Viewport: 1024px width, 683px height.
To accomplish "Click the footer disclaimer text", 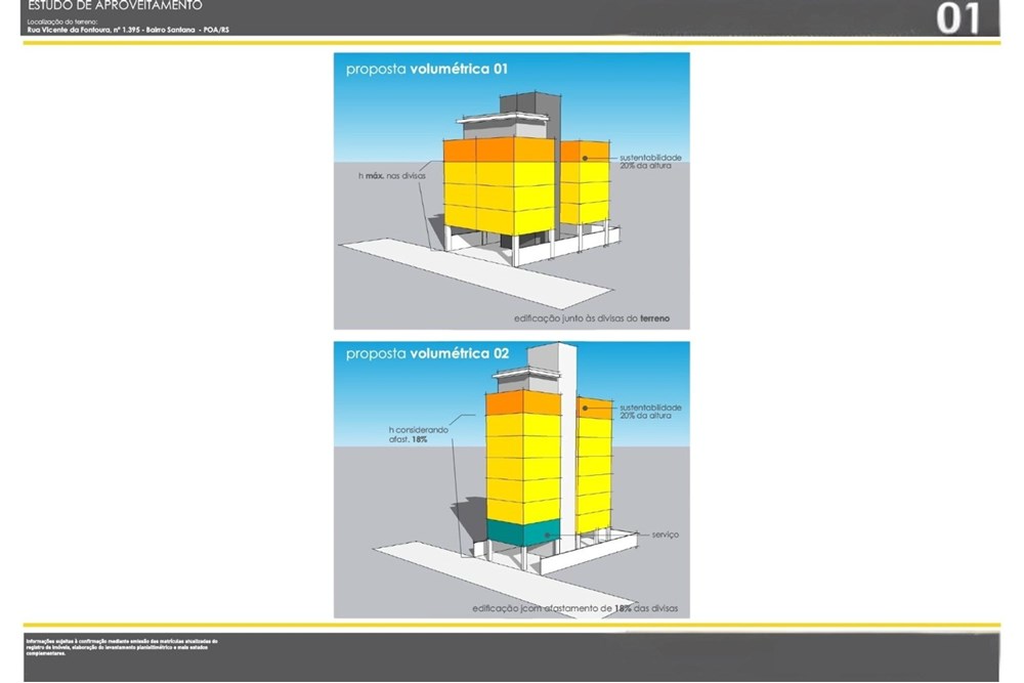I will tap(122, 646).
